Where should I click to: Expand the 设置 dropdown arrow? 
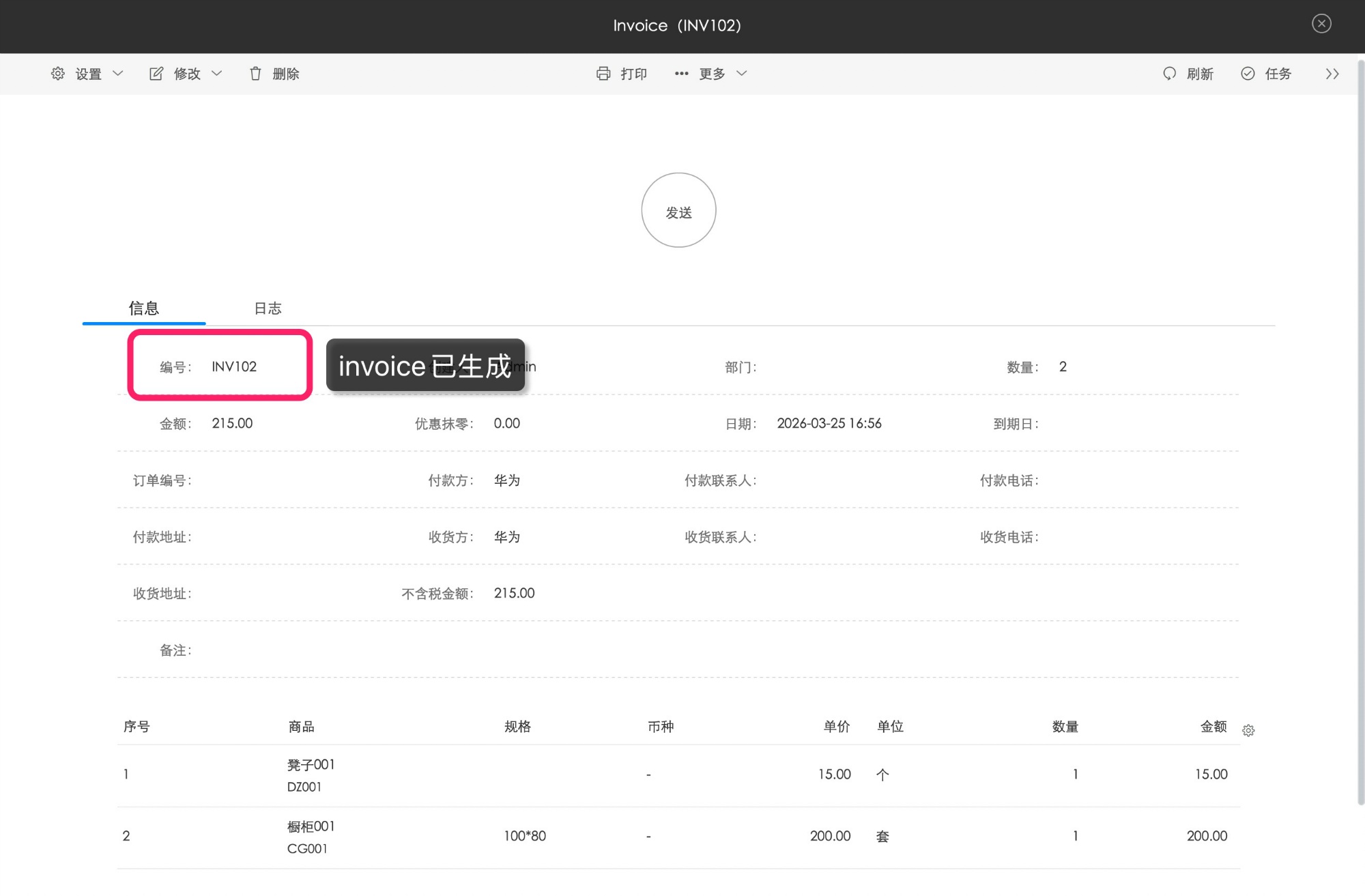[118, 74]
